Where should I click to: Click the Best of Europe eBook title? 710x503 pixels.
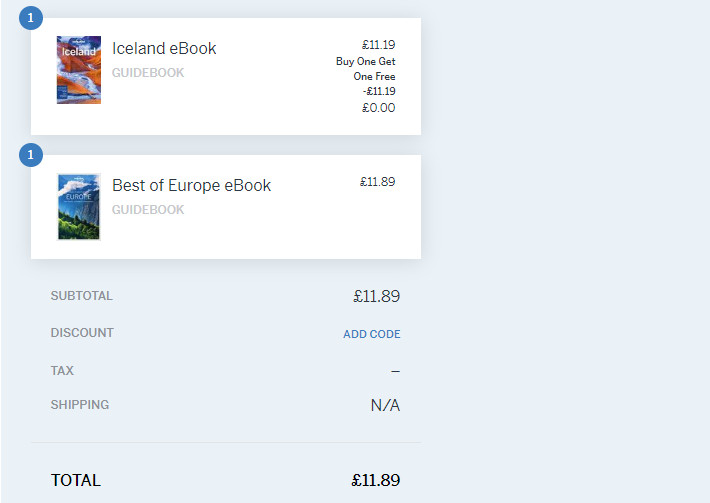click(x=191, y=185)
